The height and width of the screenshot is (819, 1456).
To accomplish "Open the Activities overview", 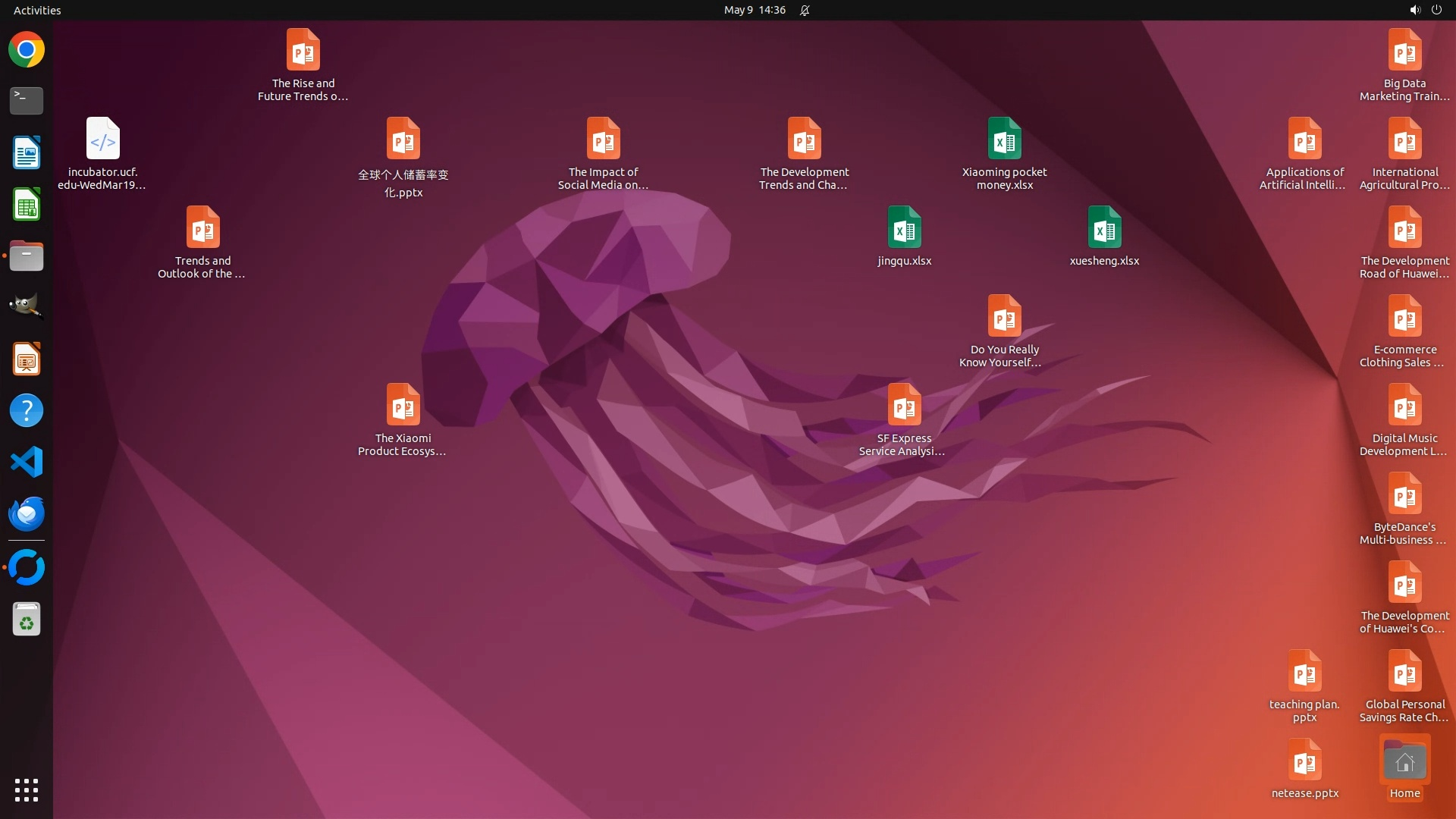I will (x=37, y=10).
